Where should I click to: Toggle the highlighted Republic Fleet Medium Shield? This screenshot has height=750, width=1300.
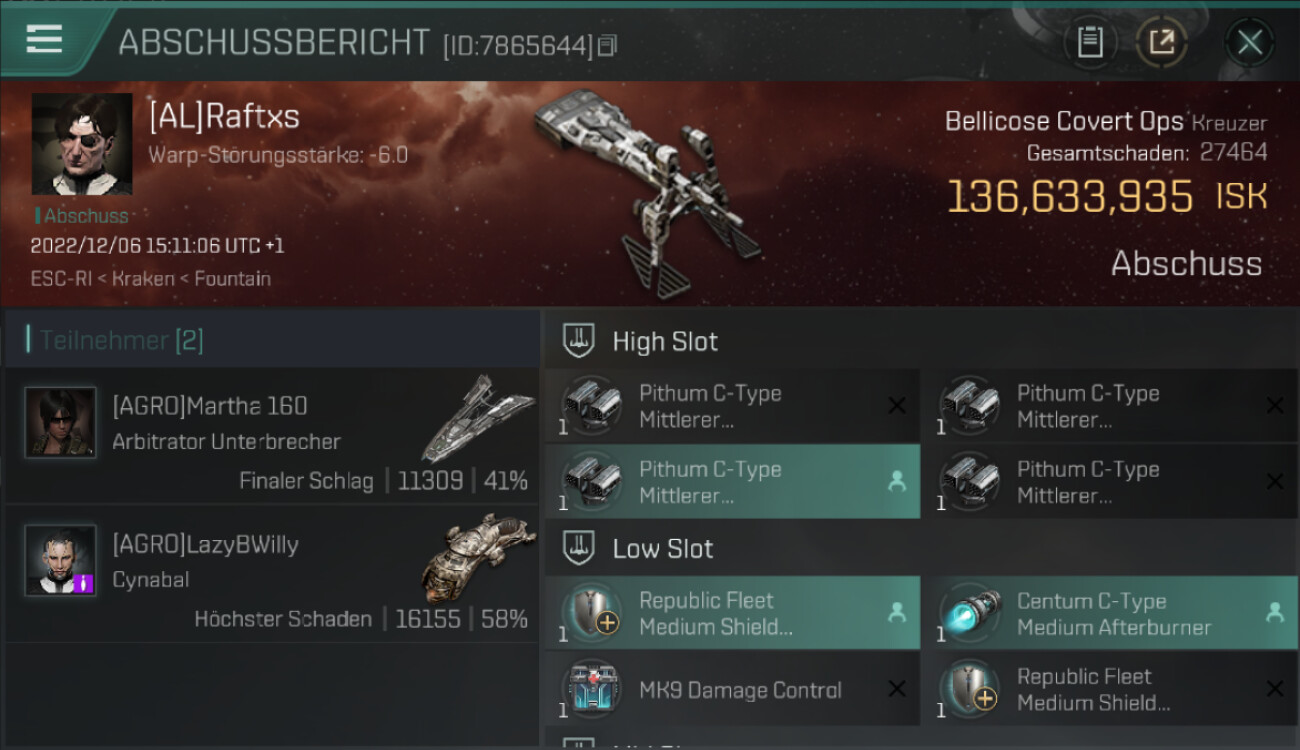(732, 613)
